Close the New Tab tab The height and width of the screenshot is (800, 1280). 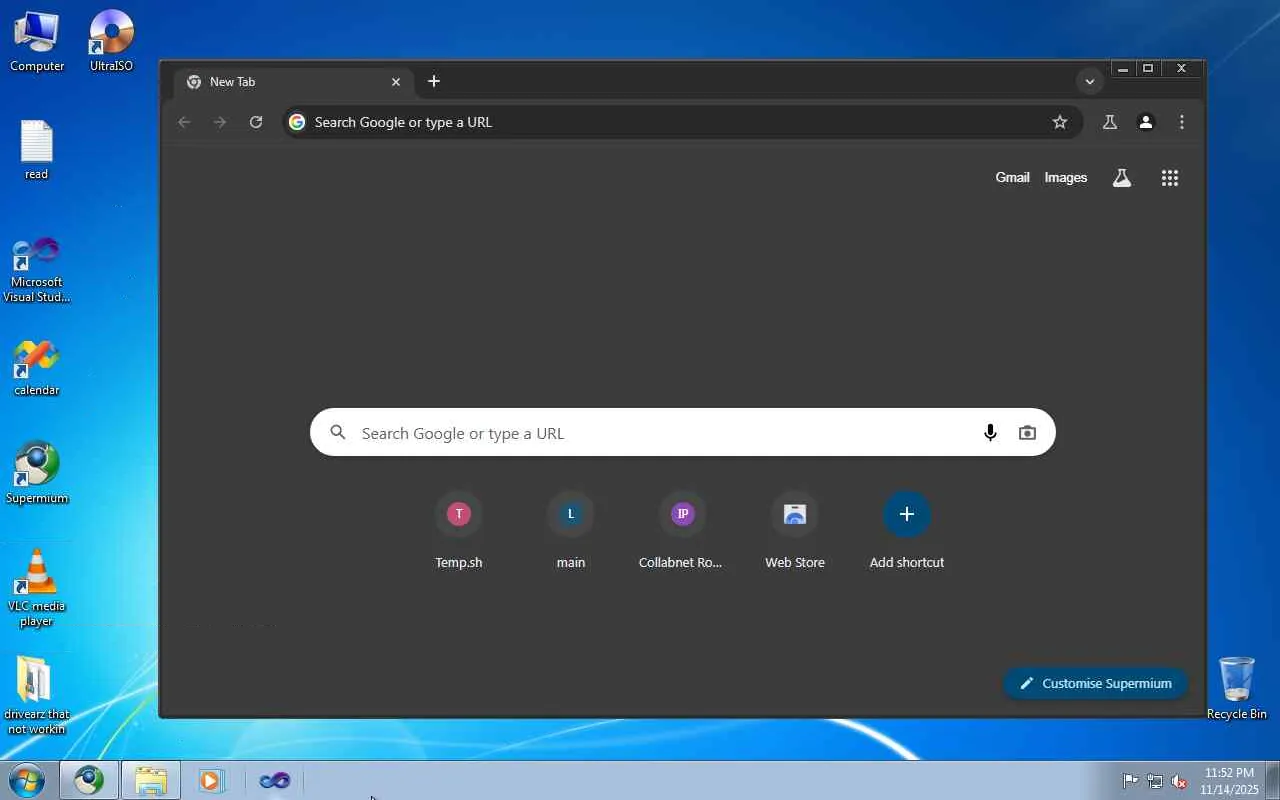[396, 82]
